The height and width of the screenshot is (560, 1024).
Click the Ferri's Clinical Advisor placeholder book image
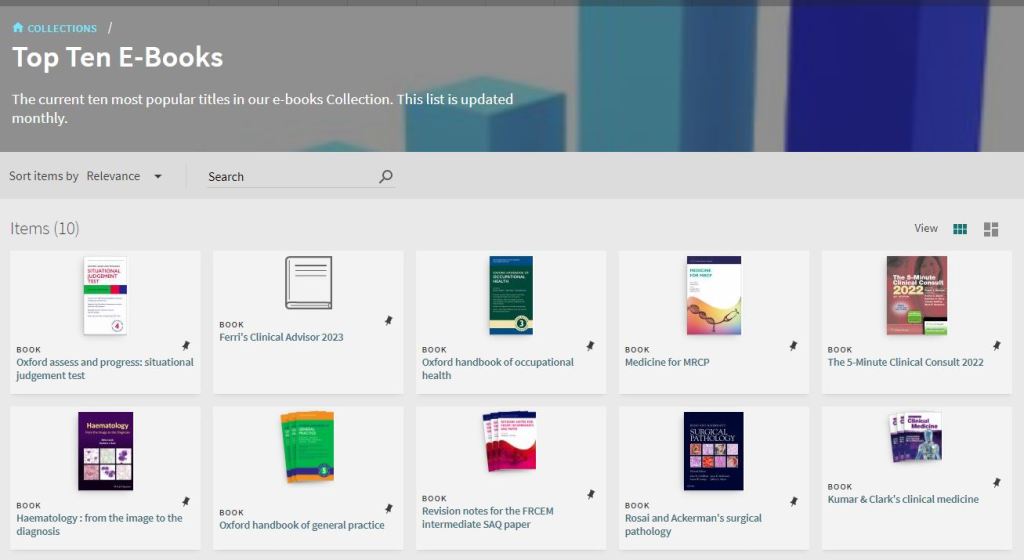point(308,283)
